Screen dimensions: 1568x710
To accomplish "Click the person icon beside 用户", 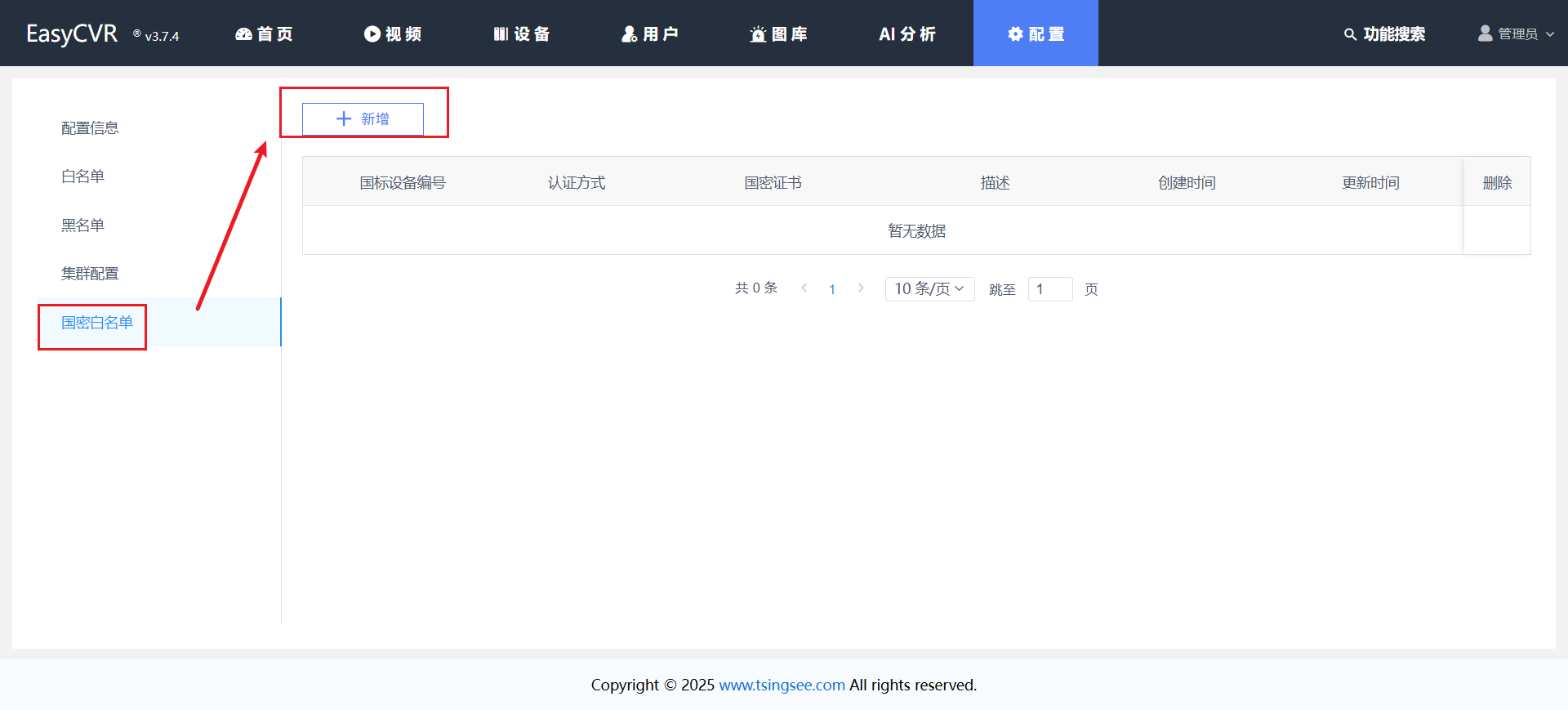I will pyautogui.click(x=629, y=34).
